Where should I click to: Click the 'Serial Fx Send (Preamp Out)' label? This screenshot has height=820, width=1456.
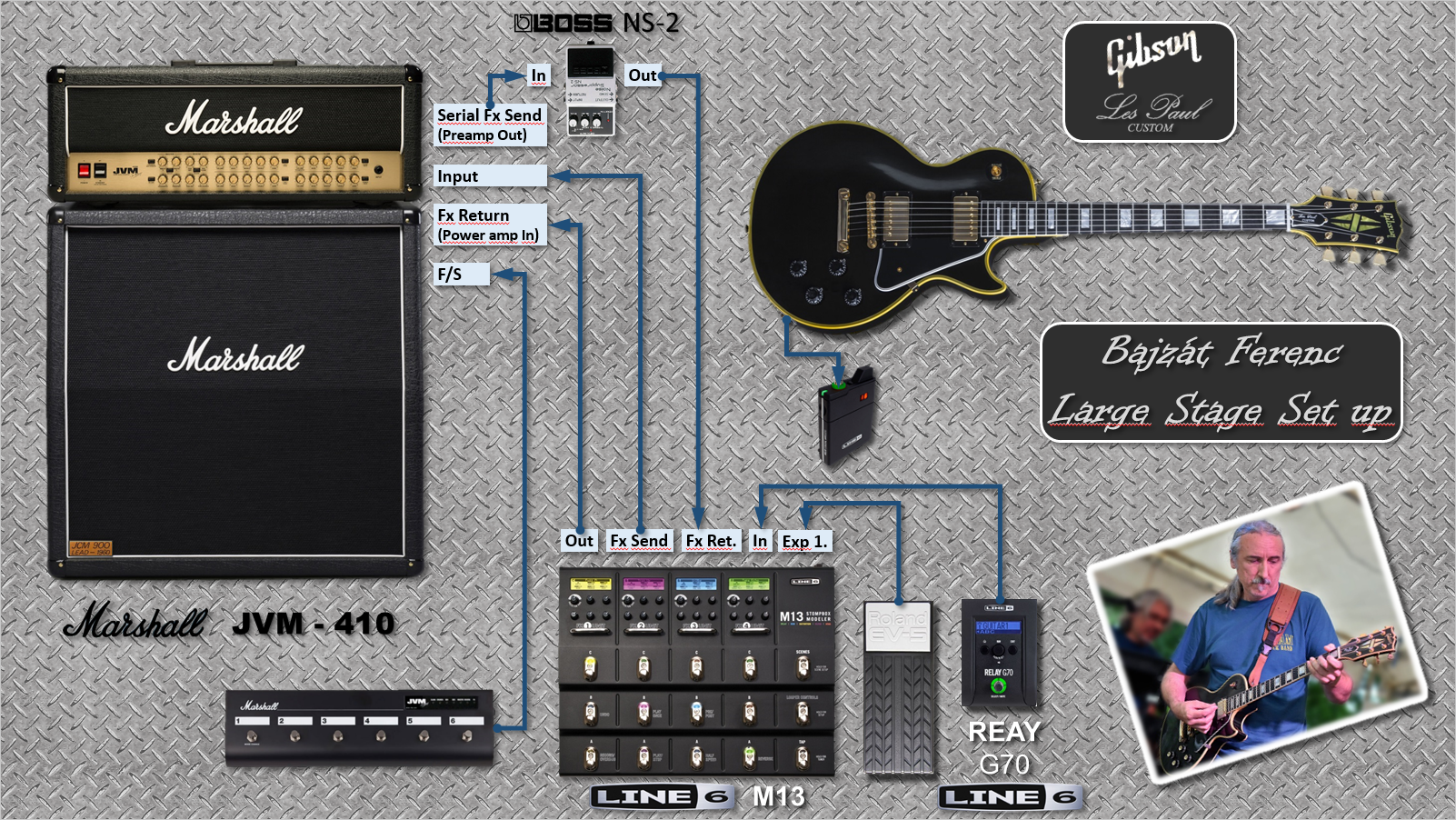(x=490, y=125)
